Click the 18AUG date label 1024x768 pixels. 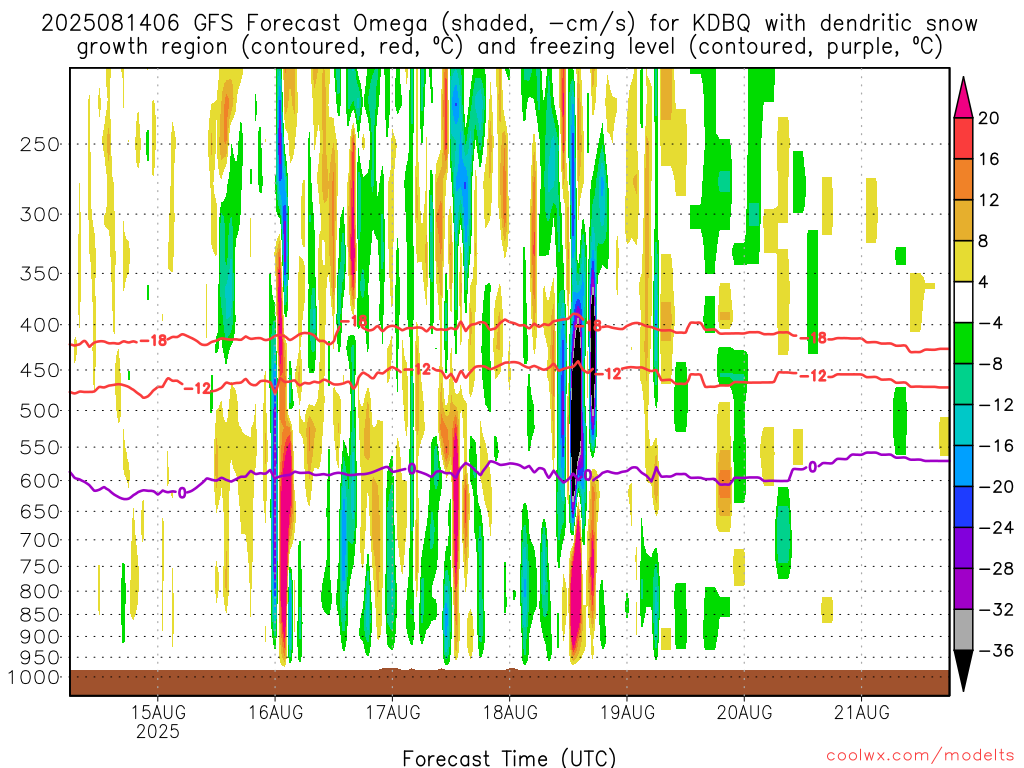(x=510, y=711)
